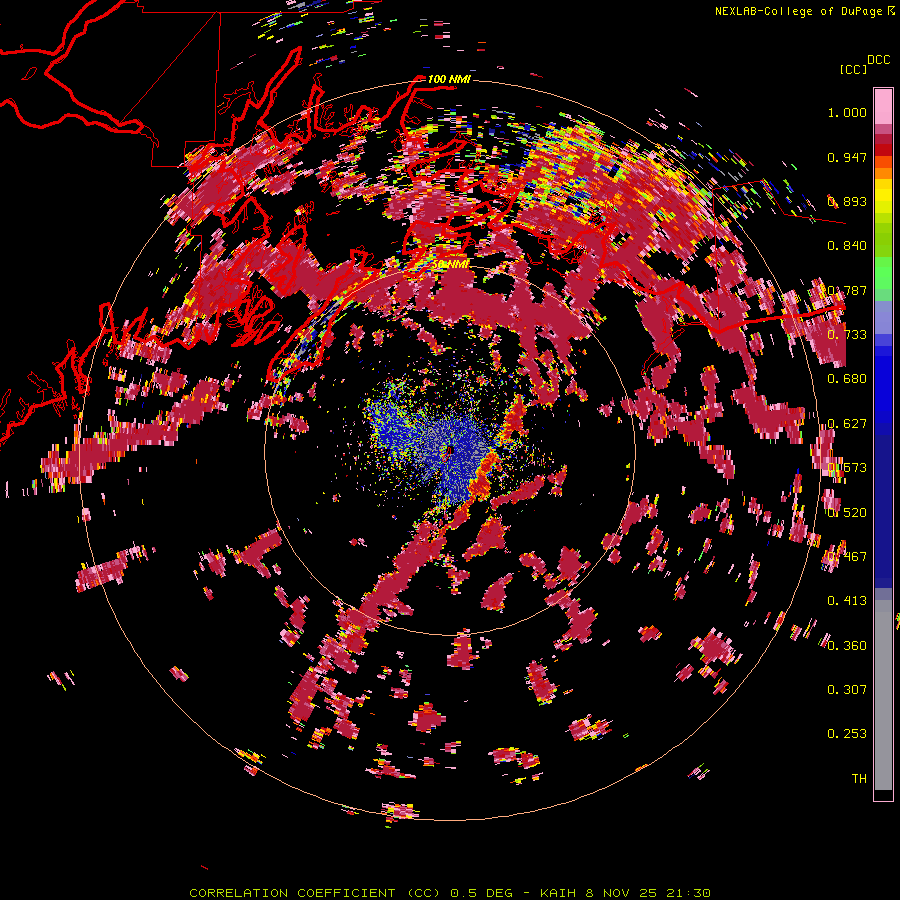Image resolution: width=900 pixels, height=900 pixels.
Task: Pick the yellow color bar segment
Action: click(883, 197)
